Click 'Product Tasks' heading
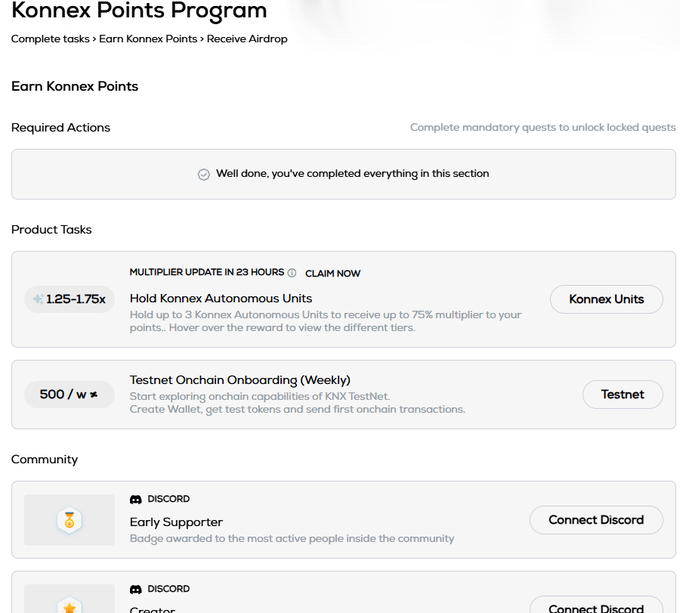 [x=51, y=230]
